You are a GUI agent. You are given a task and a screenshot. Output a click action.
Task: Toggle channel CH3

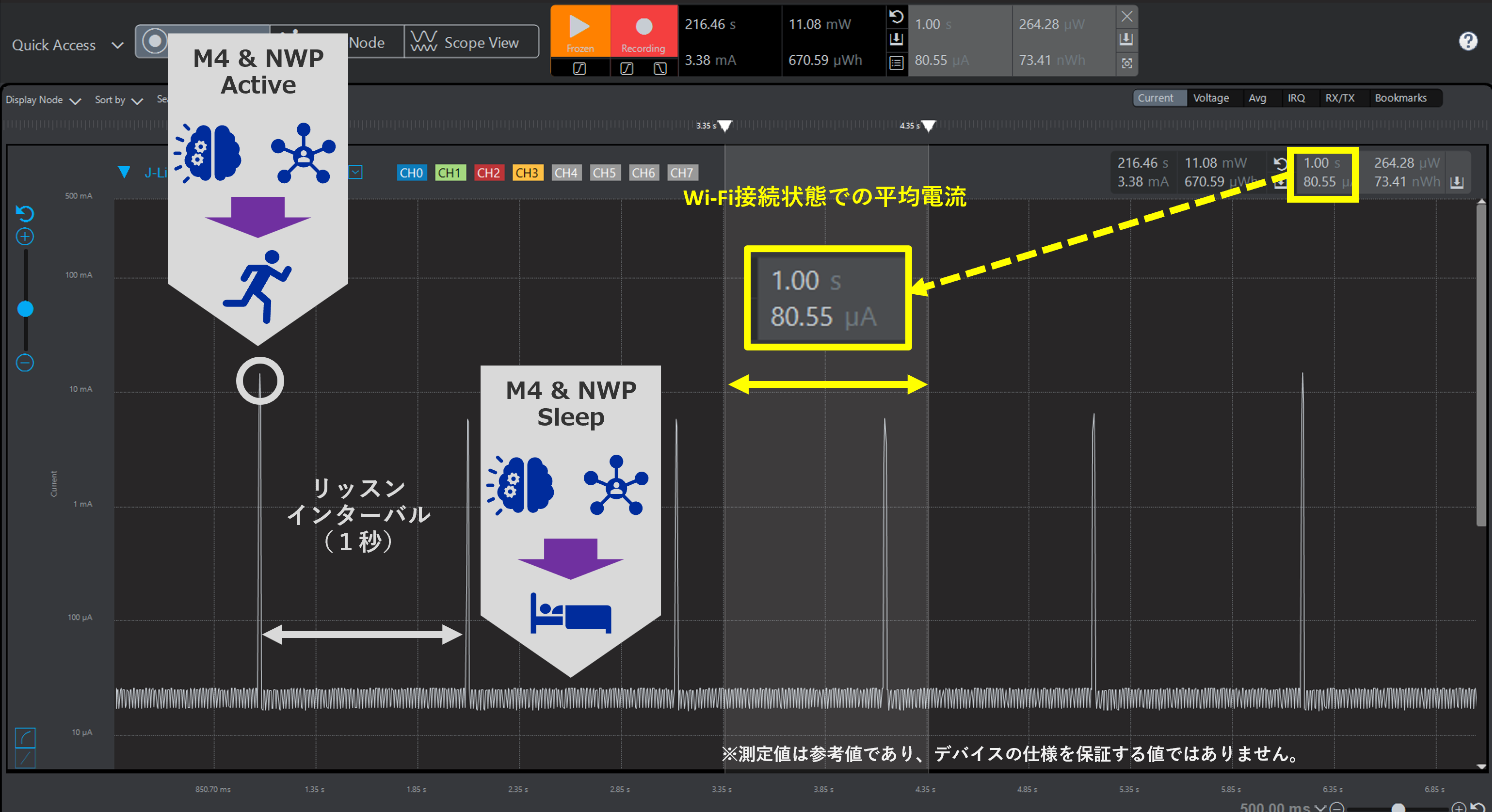click(x=527, y=173)
